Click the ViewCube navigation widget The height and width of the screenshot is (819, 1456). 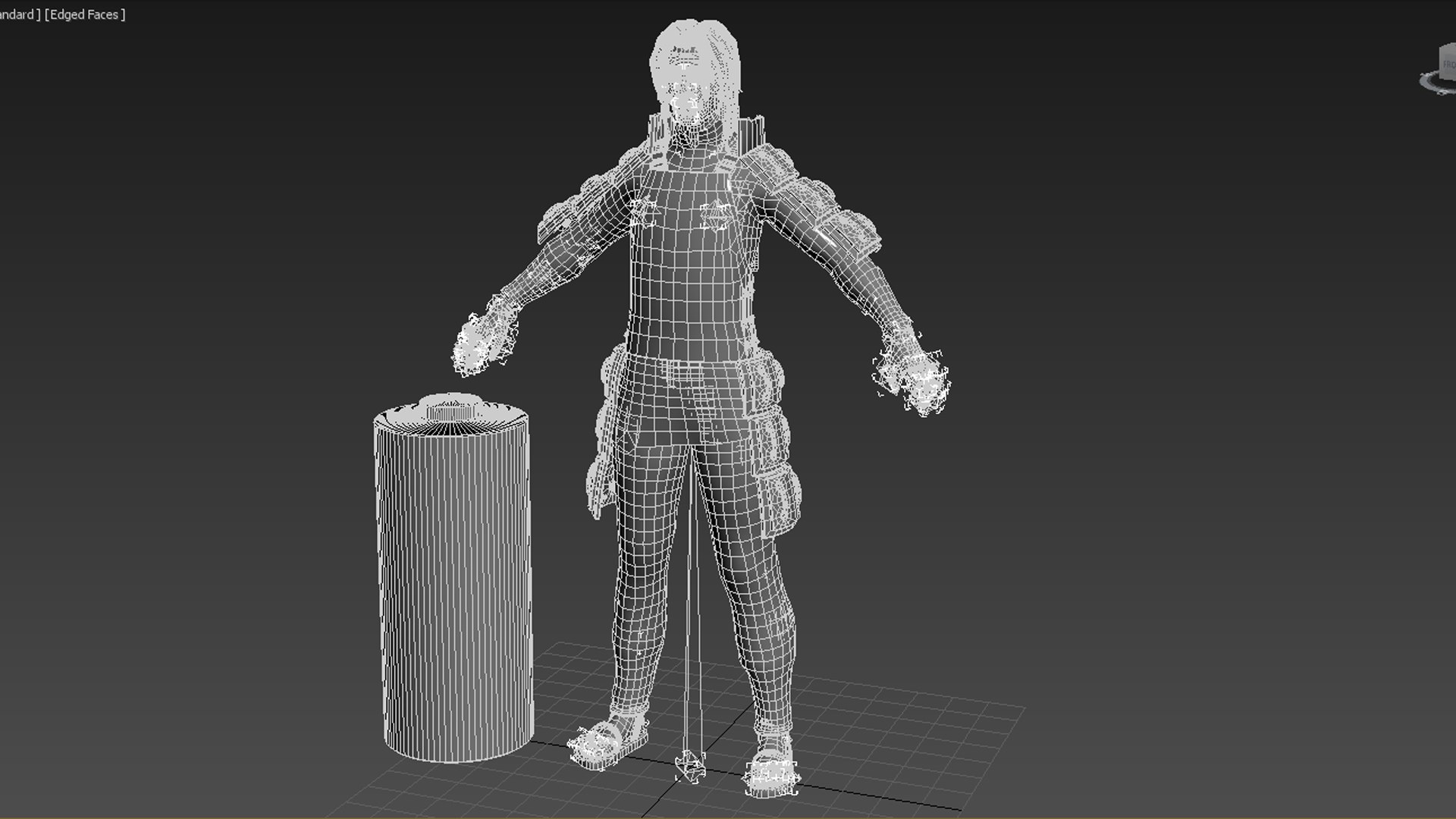click(1439, 71)
